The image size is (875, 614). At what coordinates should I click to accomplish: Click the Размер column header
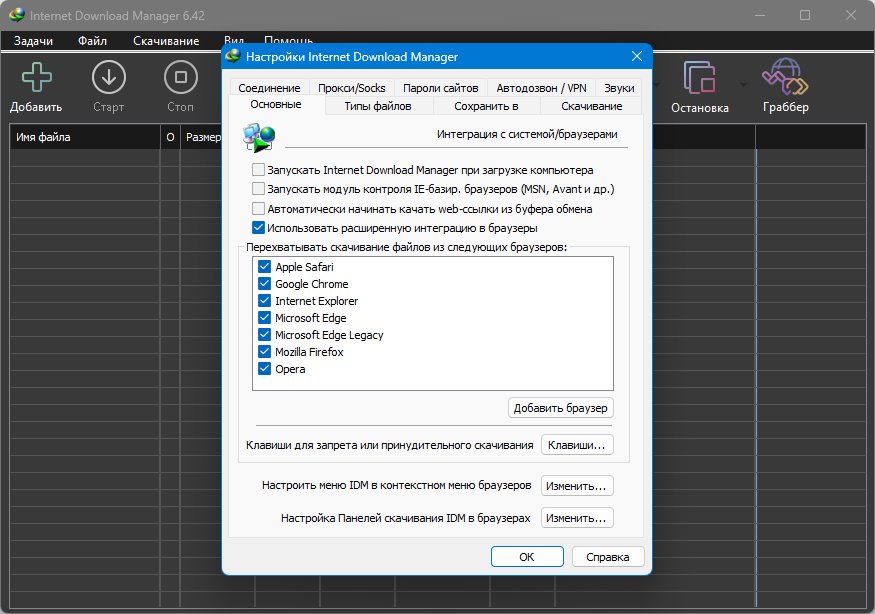coord(202,137)
